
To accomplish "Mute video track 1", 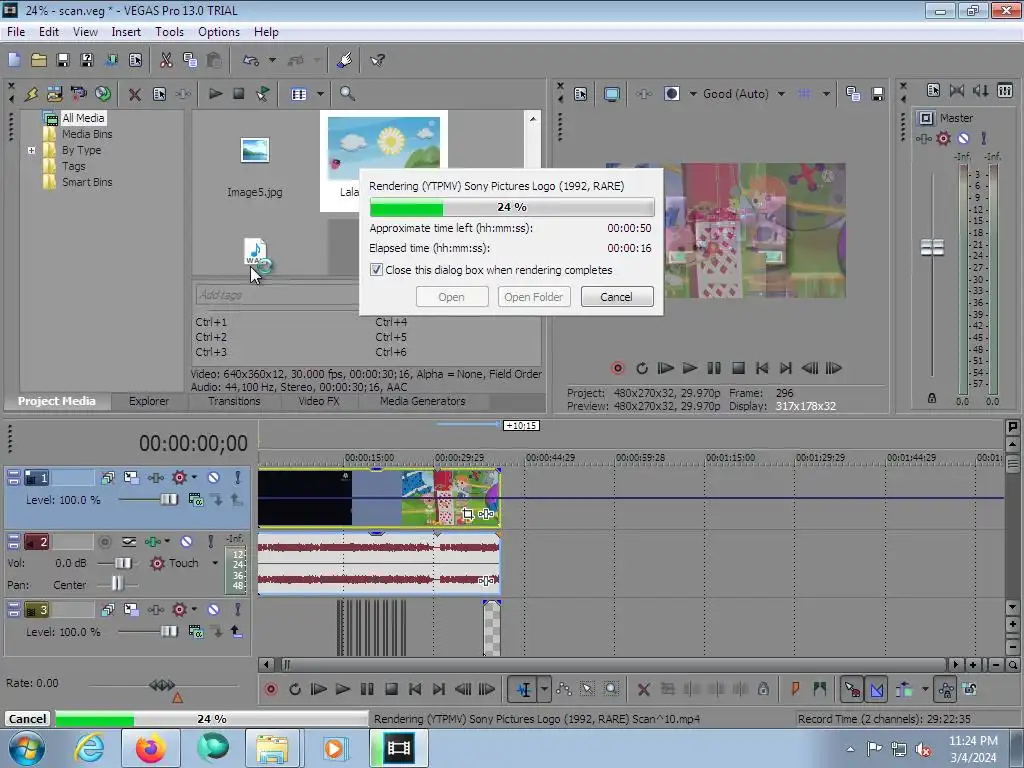I will tap(213, 477).
